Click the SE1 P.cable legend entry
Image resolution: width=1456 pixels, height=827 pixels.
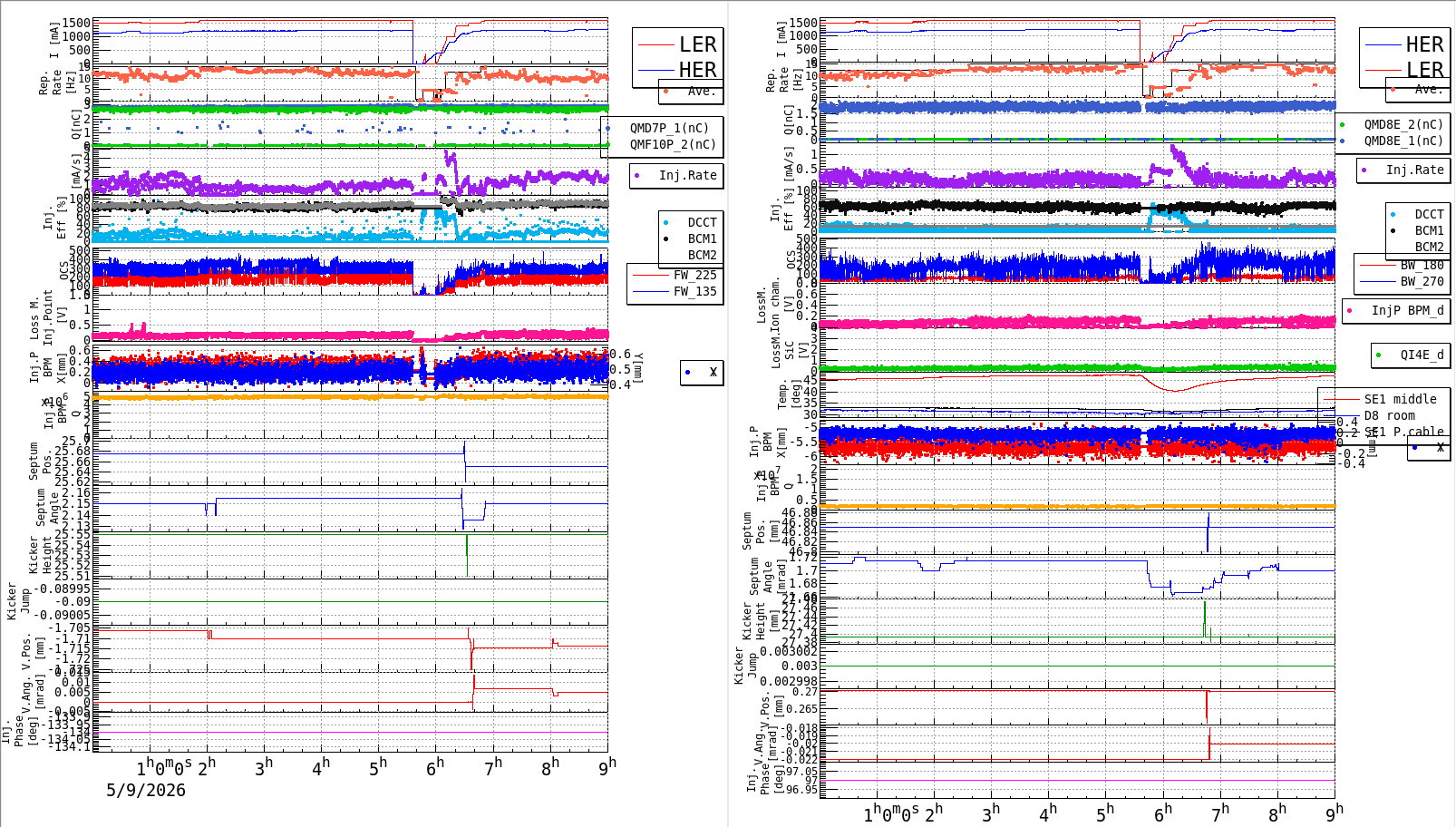coord(1403,432)
